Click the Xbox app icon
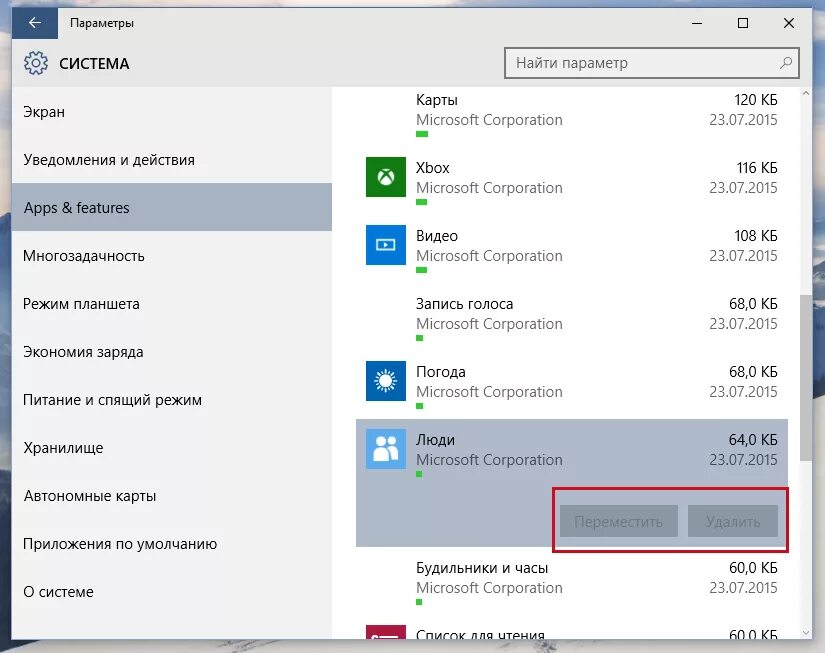 [x=386, y=177]
